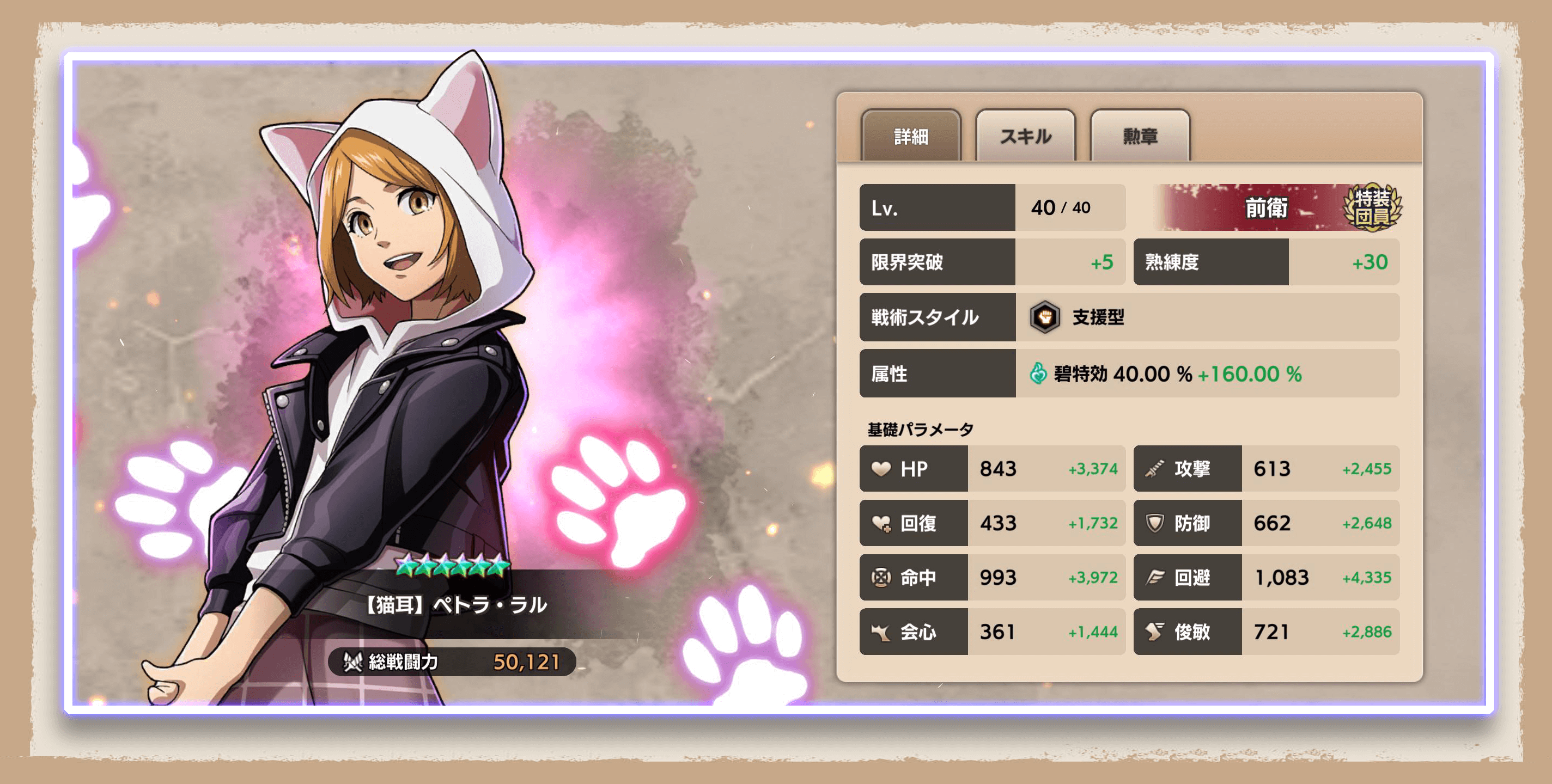
Task: Click the star rarity row above name
Action: point(453,566)
